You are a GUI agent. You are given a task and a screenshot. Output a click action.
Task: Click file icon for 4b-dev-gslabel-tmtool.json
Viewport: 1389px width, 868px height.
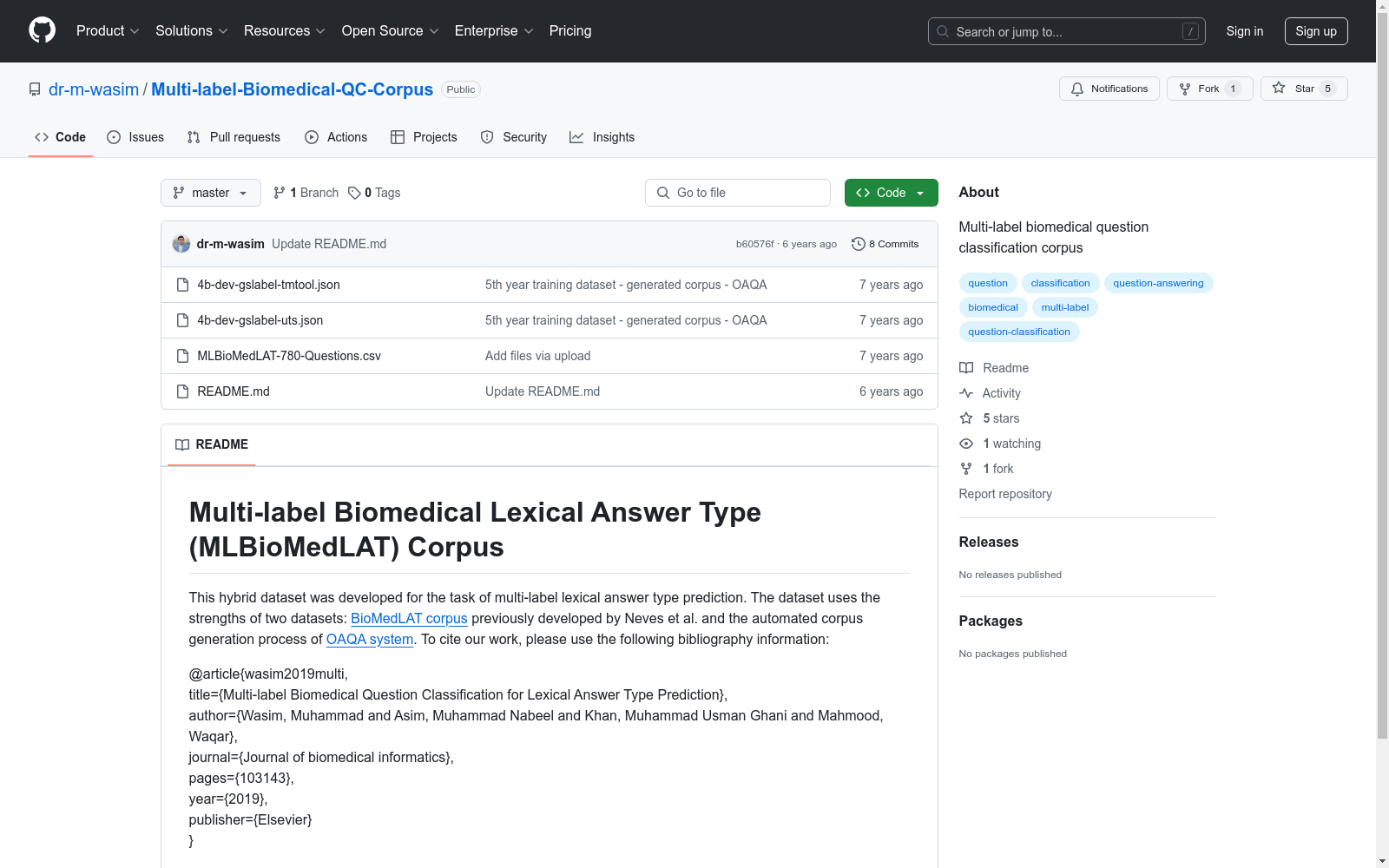point(182,285)
